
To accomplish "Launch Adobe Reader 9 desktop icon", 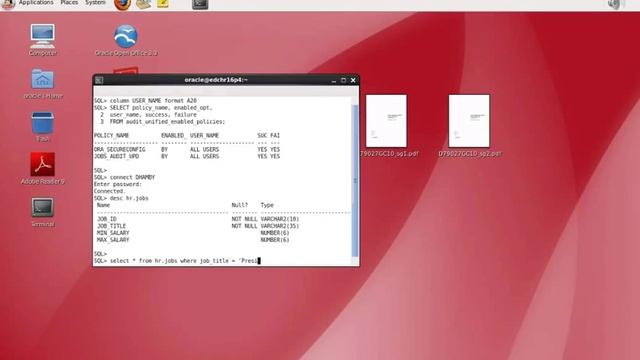I will tap(42, 169).
